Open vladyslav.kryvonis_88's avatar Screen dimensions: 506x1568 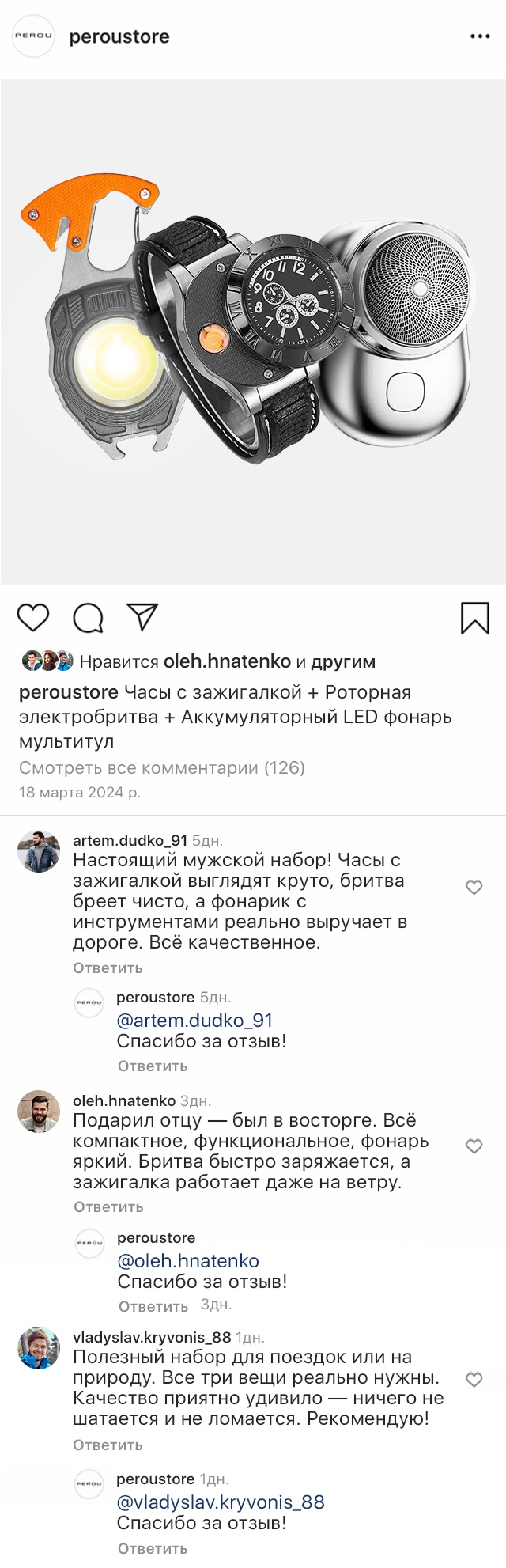click(39, 1347)
